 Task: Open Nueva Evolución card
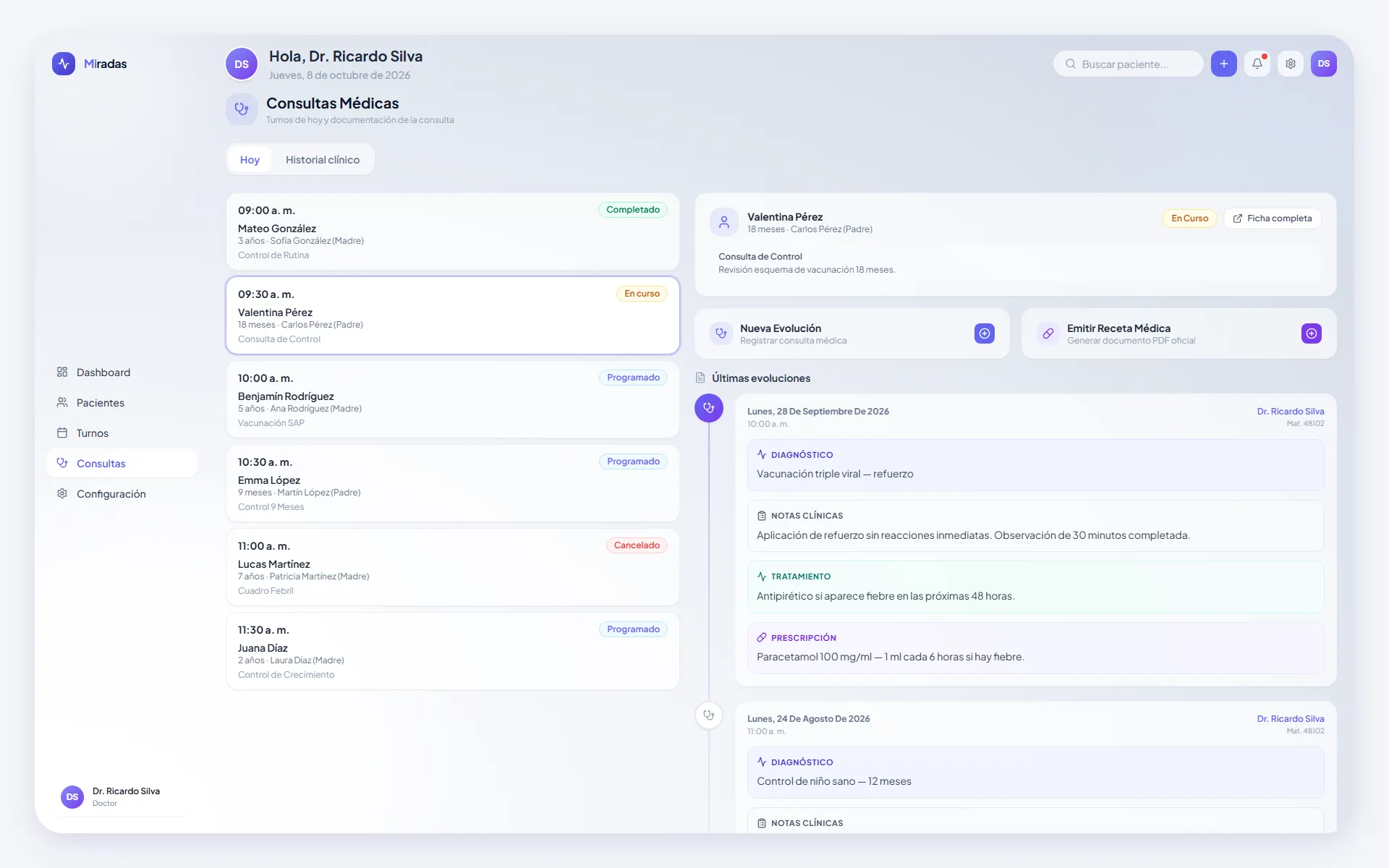click(x=852, y=333)
